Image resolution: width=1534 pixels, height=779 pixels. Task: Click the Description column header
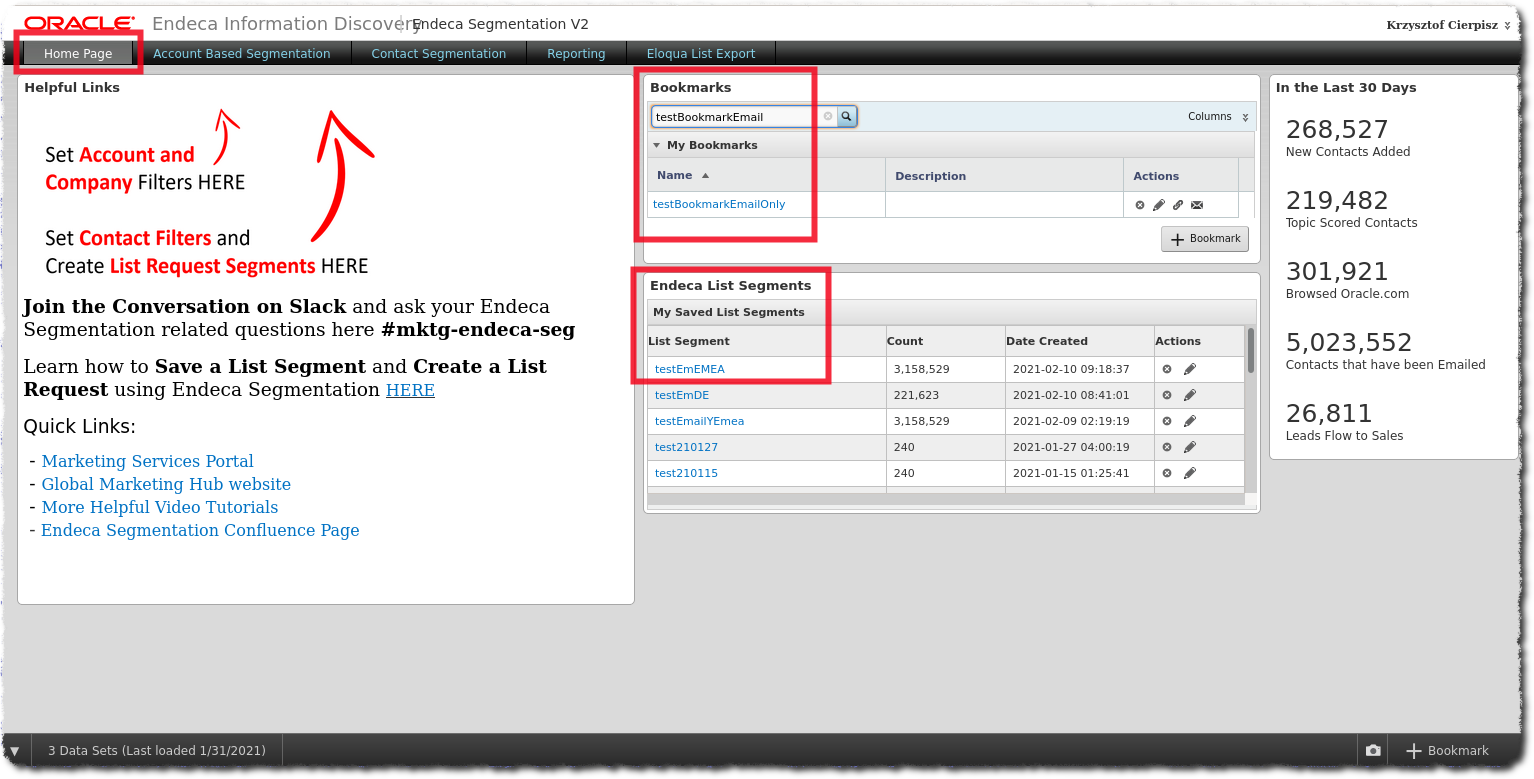tap(1004, 175)
